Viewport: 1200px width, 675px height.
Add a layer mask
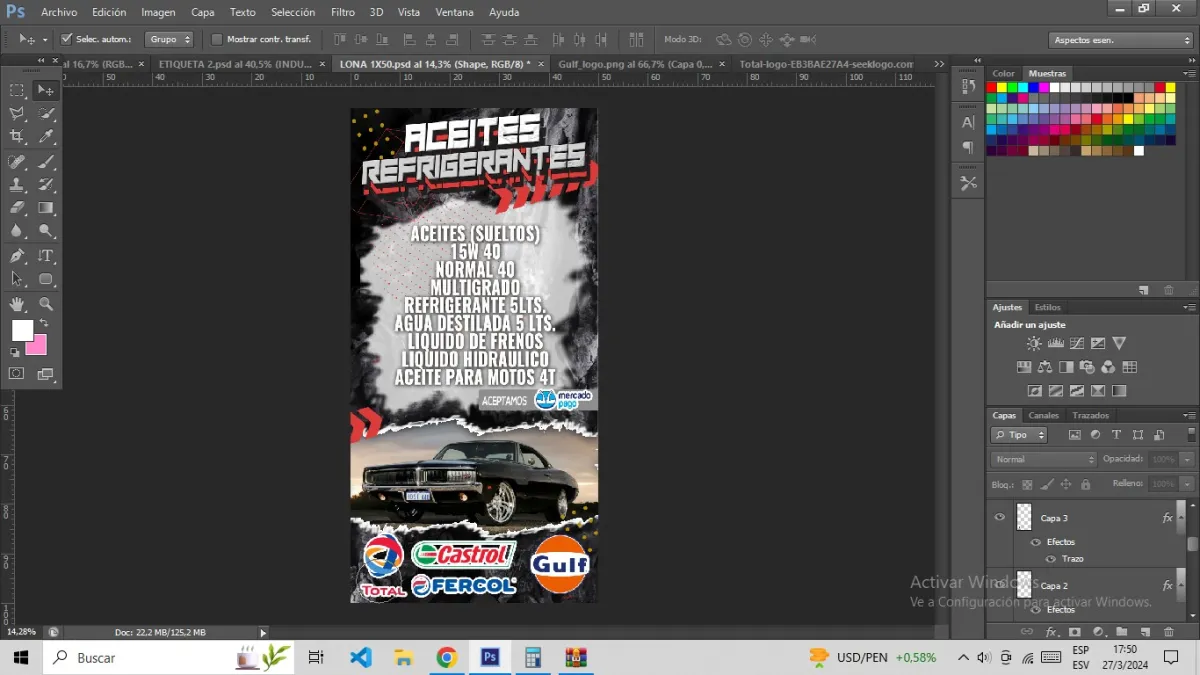pos(1075,632)
